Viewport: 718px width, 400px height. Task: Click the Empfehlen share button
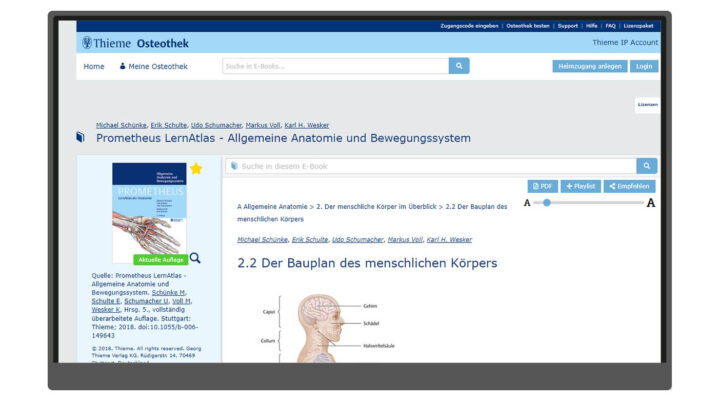point(629,186)
